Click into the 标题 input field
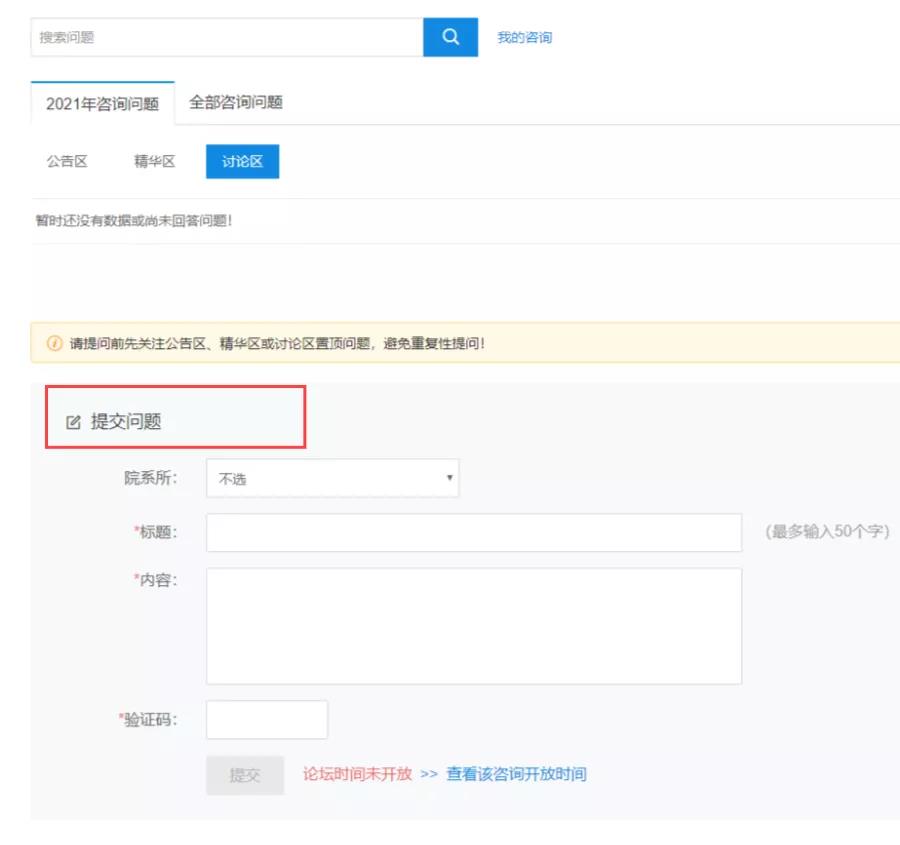Viewport: 900px width, 845px height. tap(474, 532)
